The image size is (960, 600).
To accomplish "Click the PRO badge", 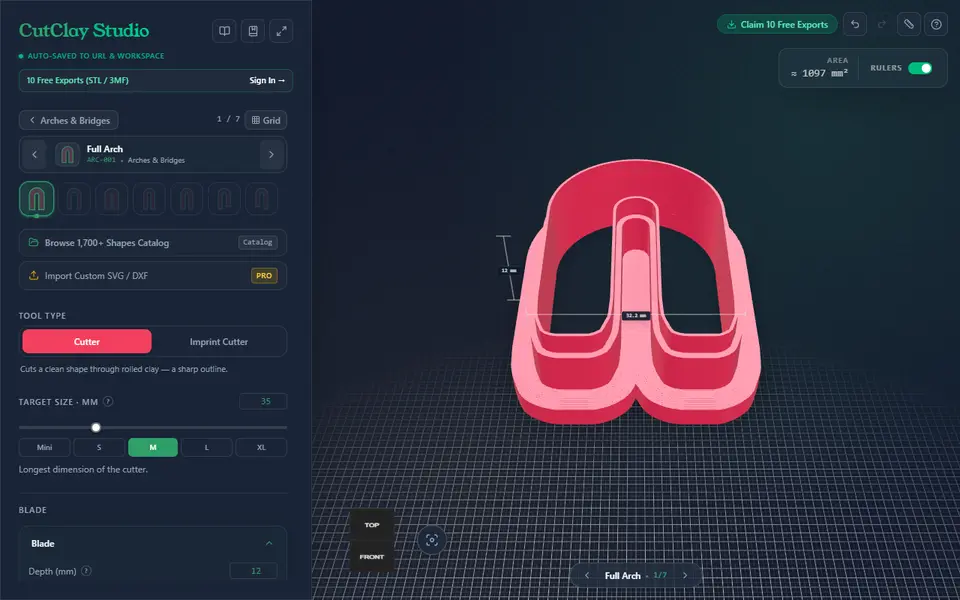I will point(264,276).
